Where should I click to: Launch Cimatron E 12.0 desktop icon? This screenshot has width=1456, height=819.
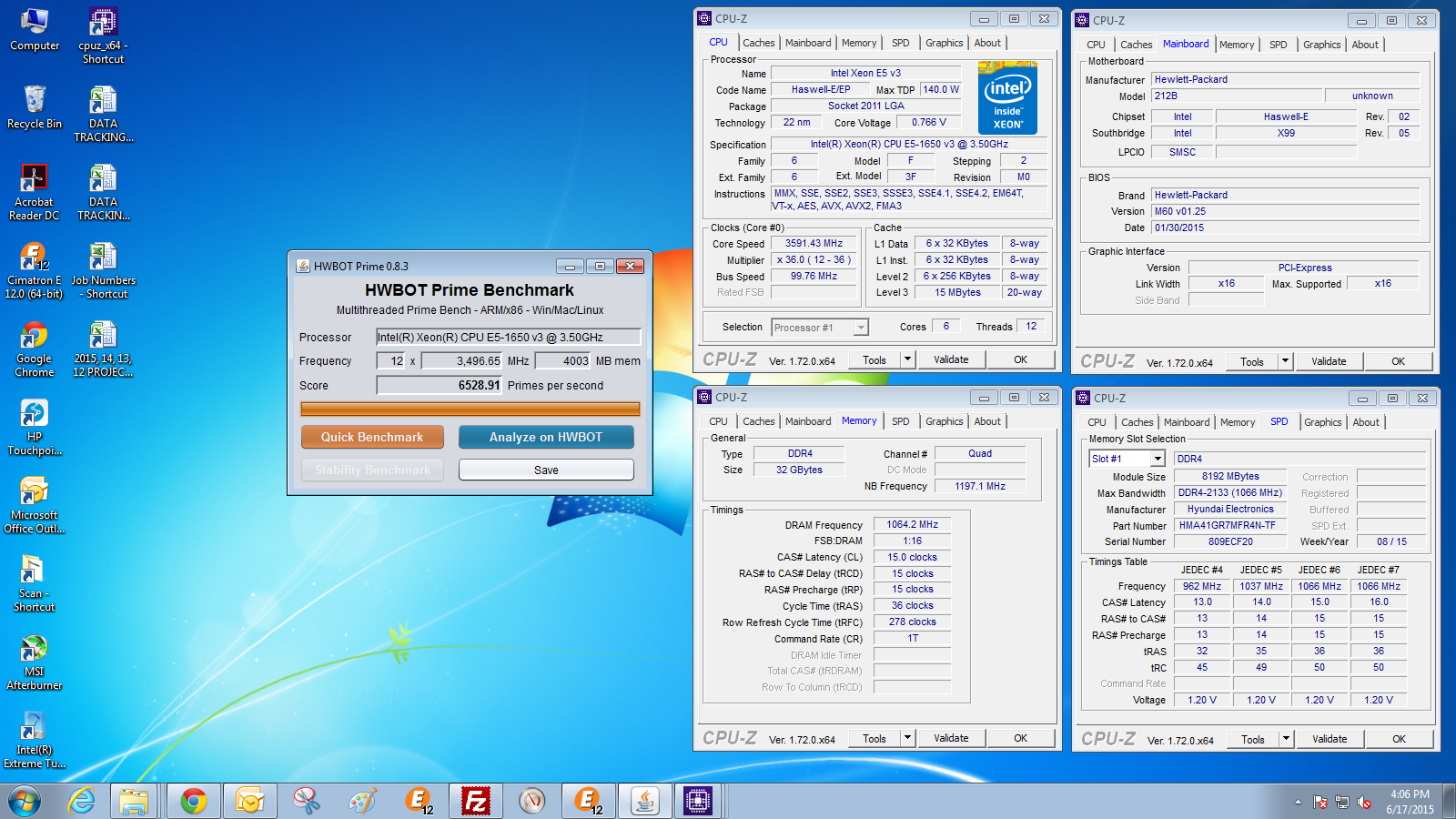coord(34,270)
